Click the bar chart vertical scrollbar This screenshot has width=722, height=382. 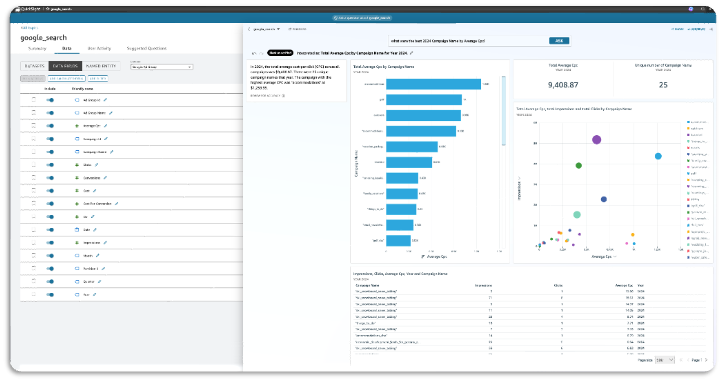504,110
